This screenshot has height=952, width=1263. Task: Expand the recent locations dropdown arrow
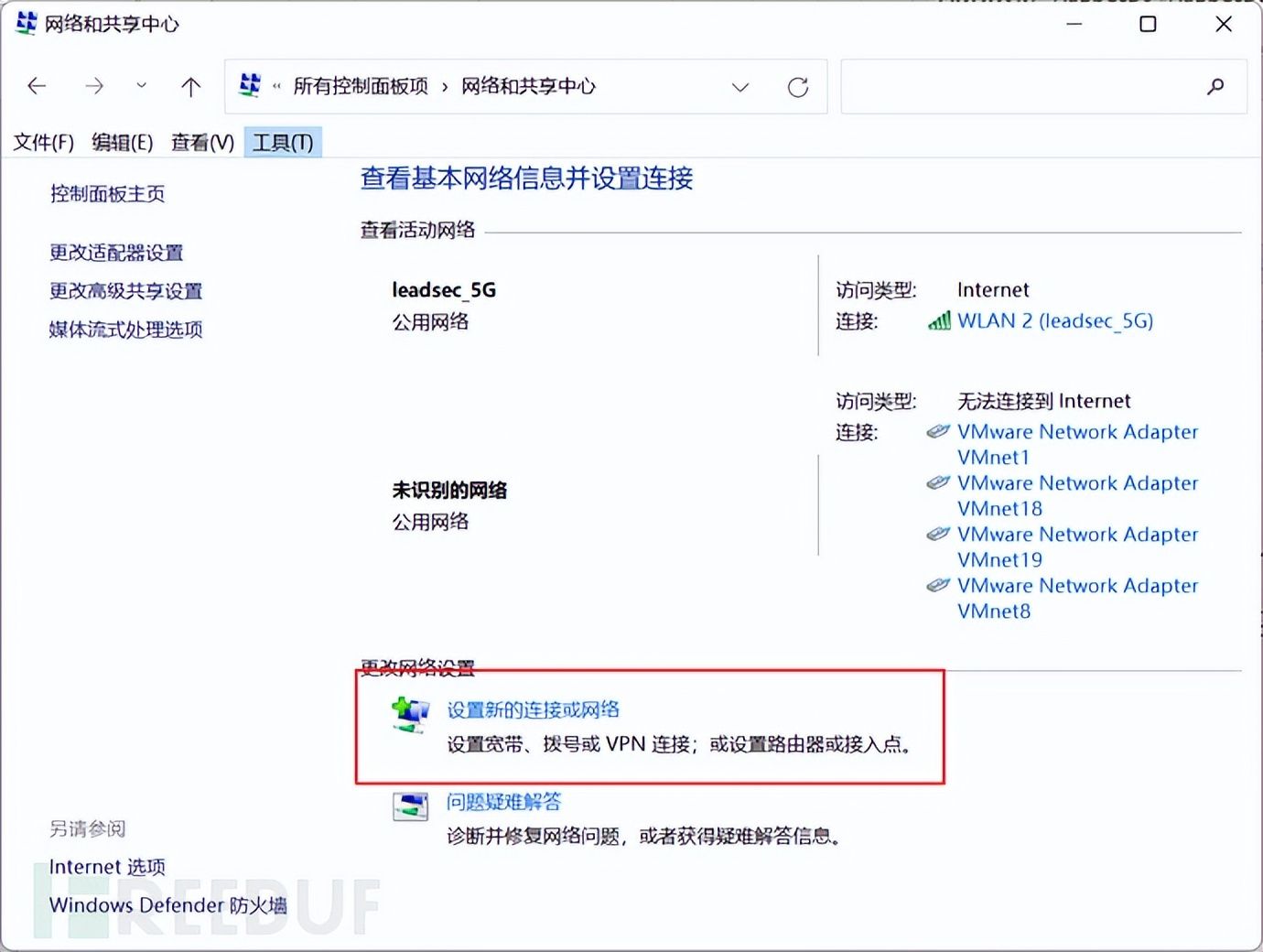pyautogui.click(x=141, y=86)
